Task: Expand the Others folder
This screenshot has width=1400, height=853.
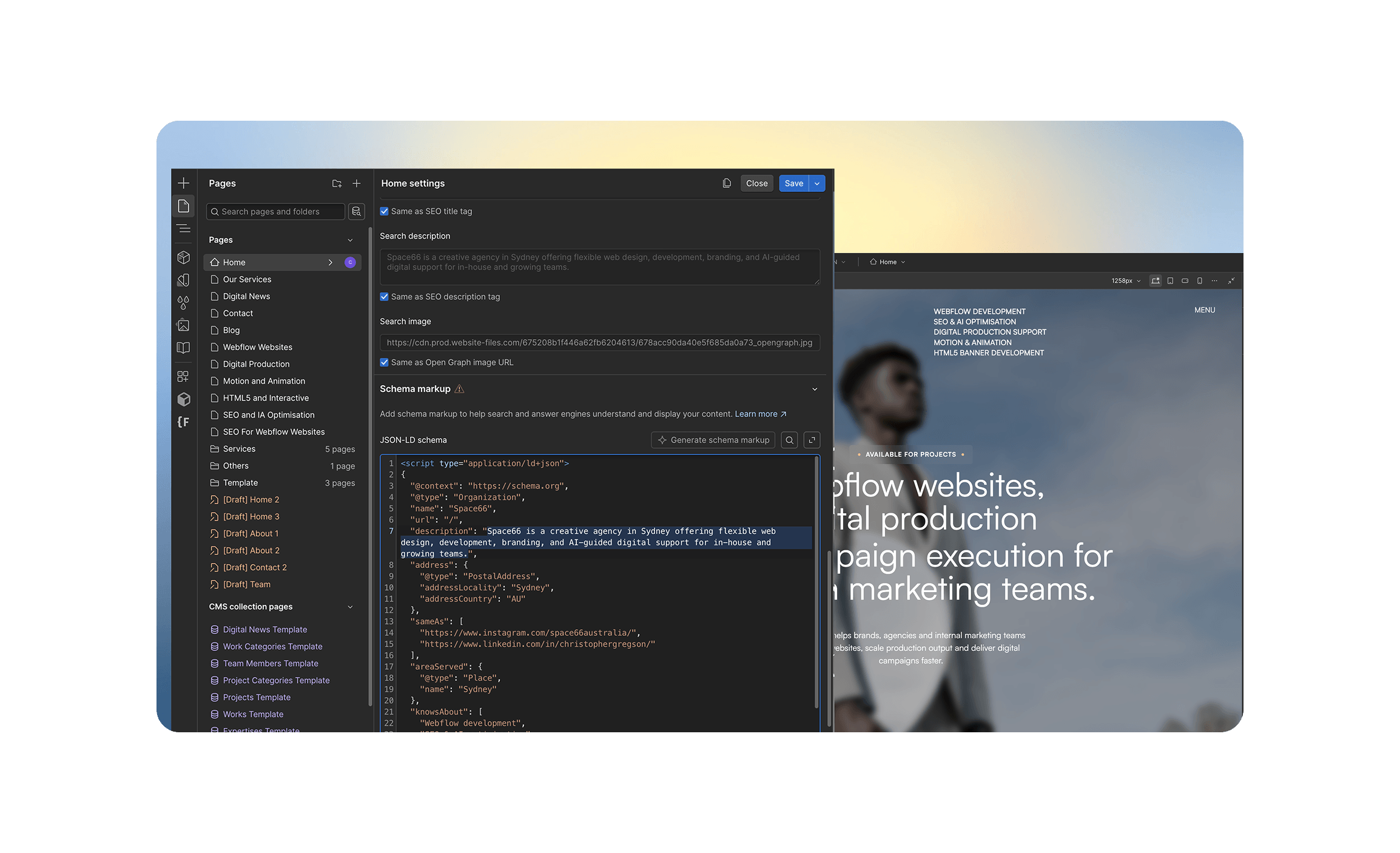Action: point(283,466)
